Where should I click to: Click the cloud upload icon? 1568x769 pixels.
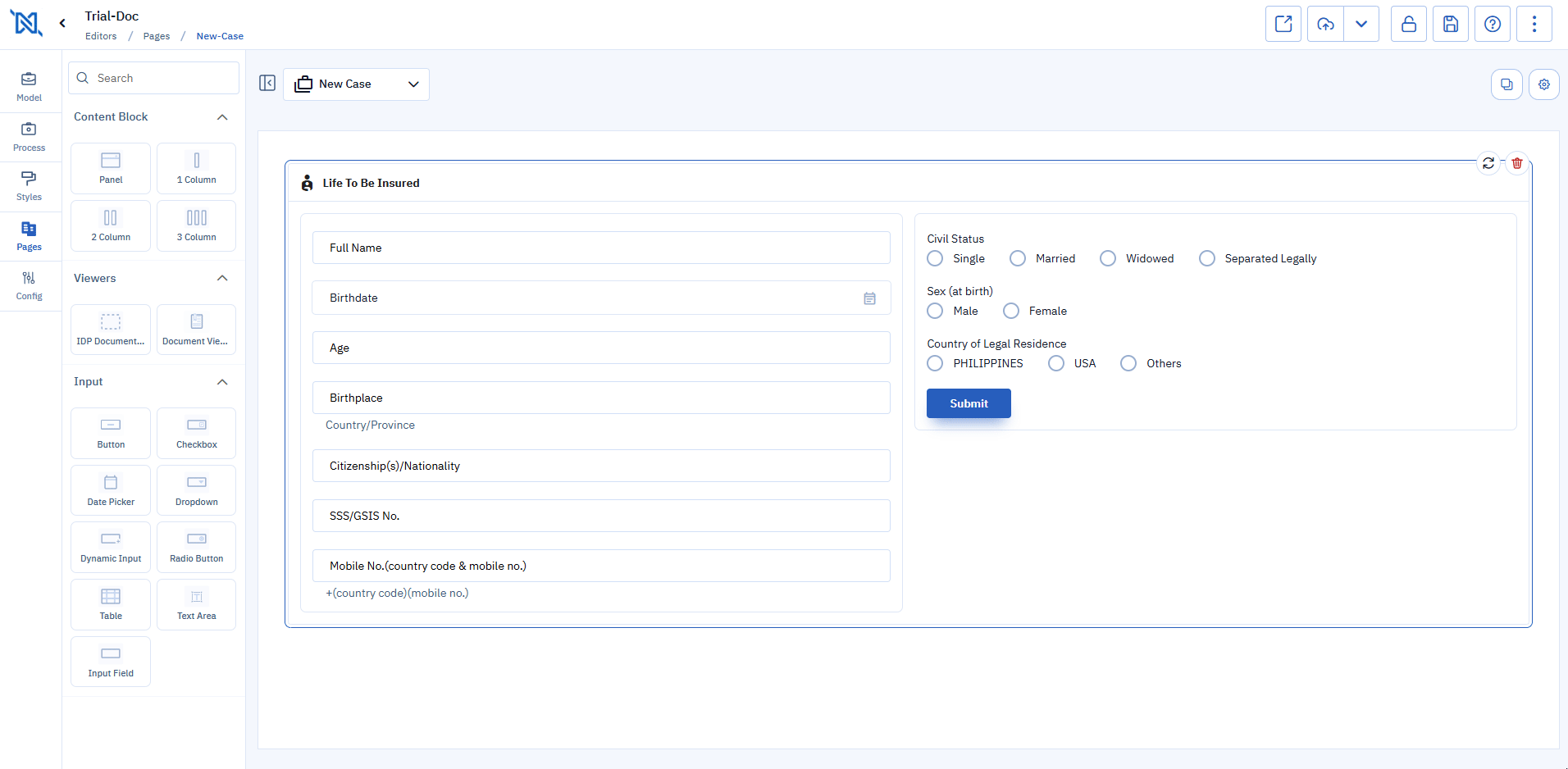[1325, 24]
